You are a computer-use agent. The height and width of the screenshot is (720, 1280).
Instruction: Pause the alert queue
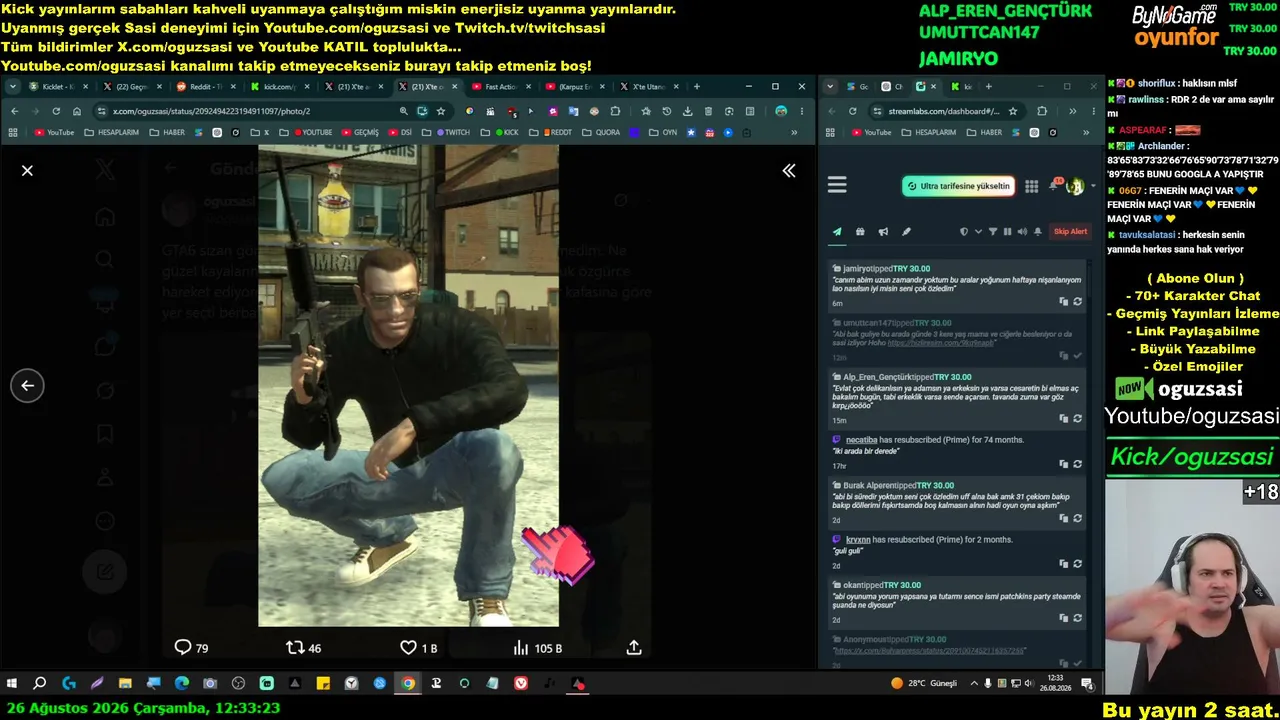point(1007,232)
